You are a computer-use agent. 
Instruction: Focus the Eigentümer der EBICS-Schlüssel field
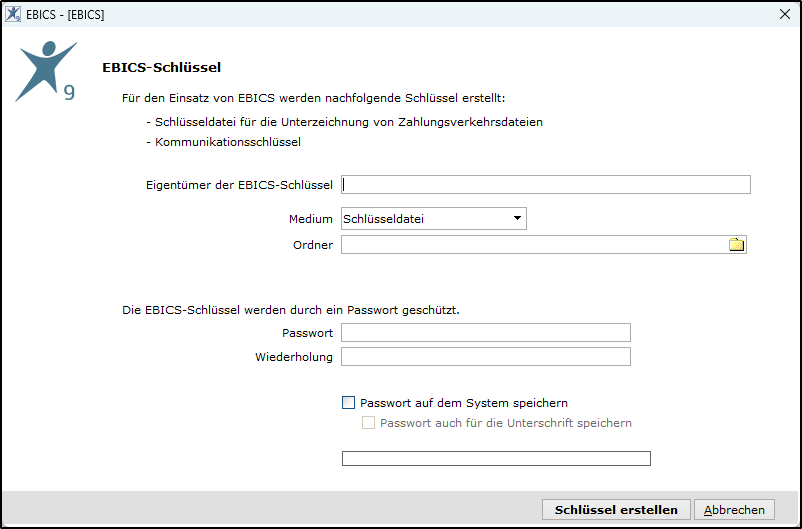point(546,185)
